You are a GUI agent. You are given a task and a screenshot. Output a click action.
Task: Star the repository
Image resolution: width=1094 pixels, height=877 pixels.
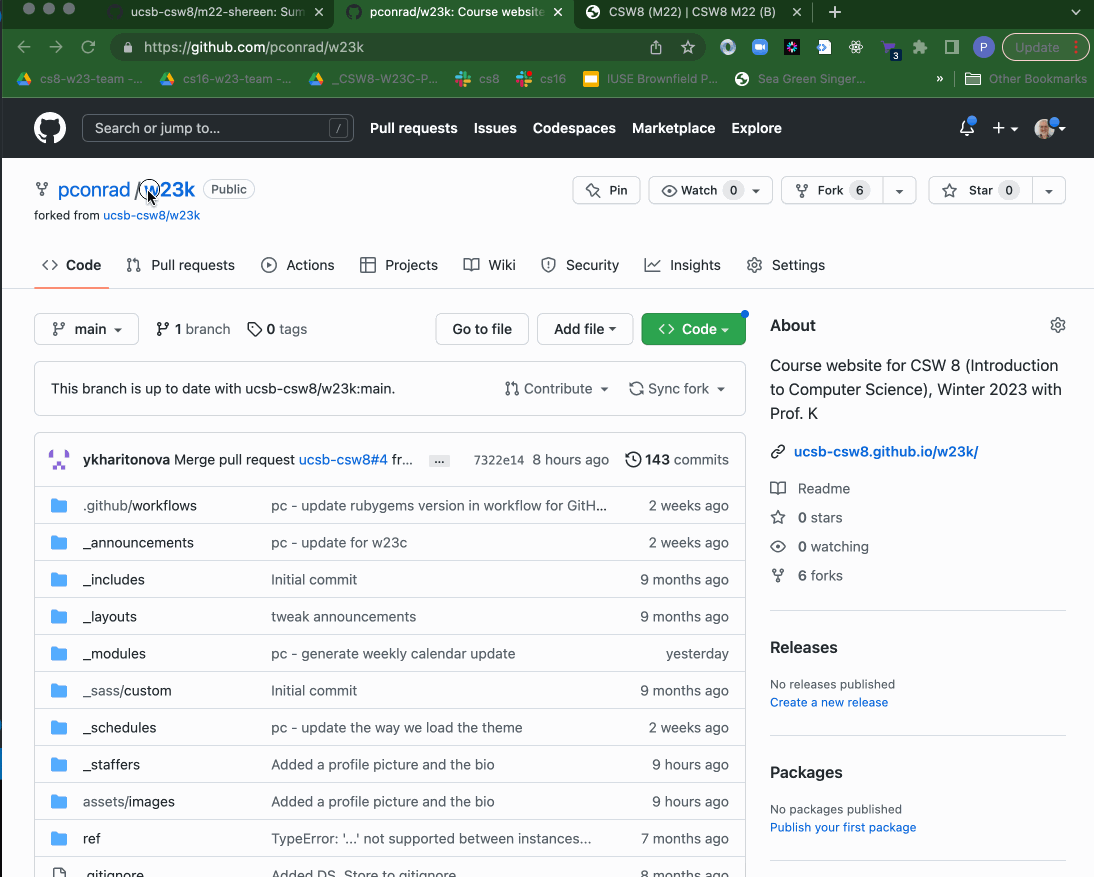980,190
